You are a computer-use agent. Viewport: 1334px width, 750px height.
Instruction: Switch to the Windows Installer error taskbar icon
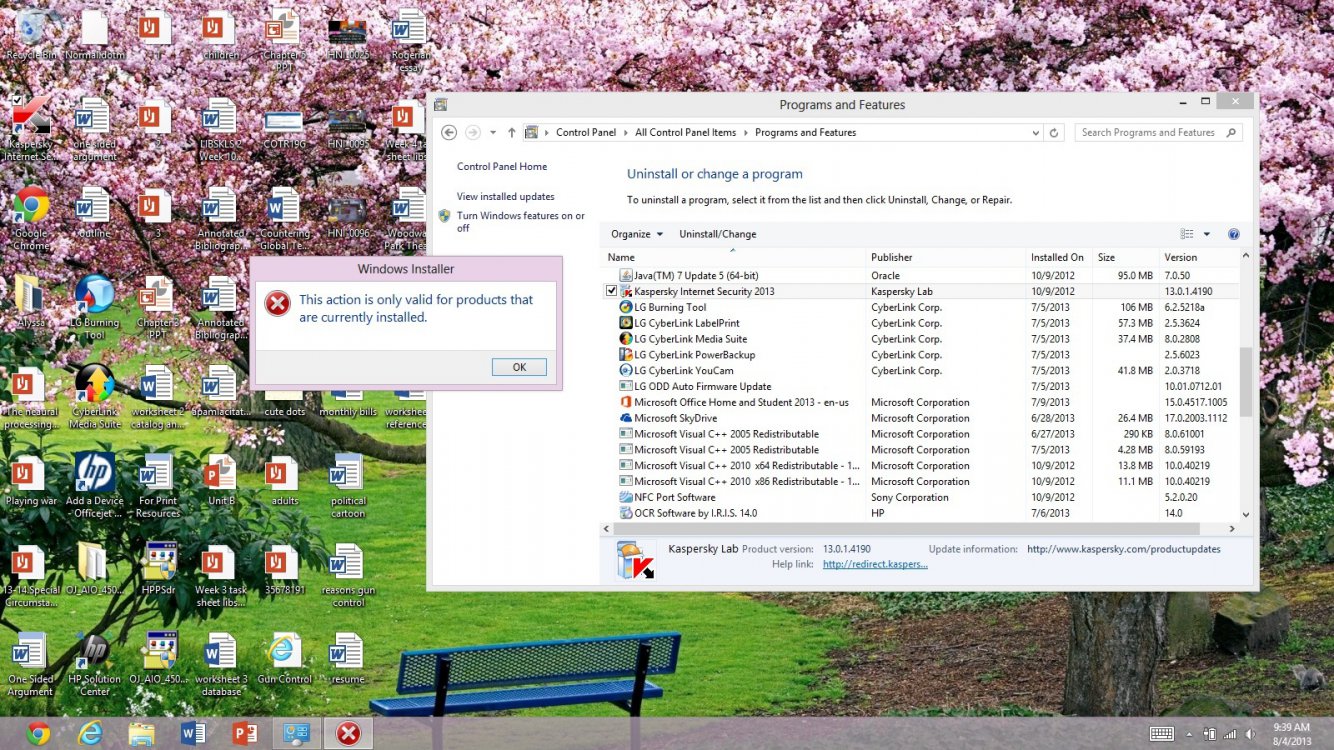(347, 733)
